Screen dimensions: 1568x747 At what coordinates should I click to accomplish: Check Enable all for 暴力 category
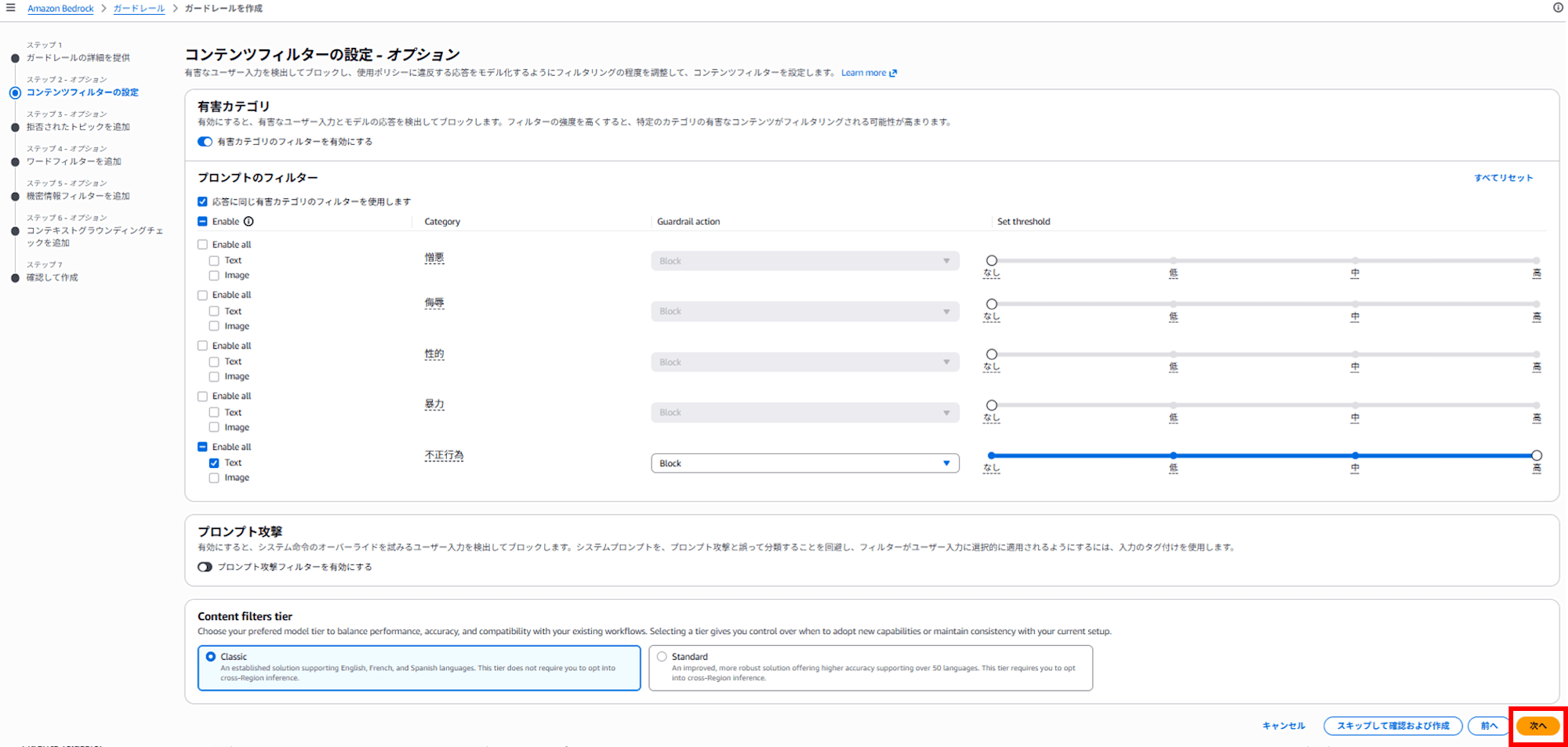point(202,397)
